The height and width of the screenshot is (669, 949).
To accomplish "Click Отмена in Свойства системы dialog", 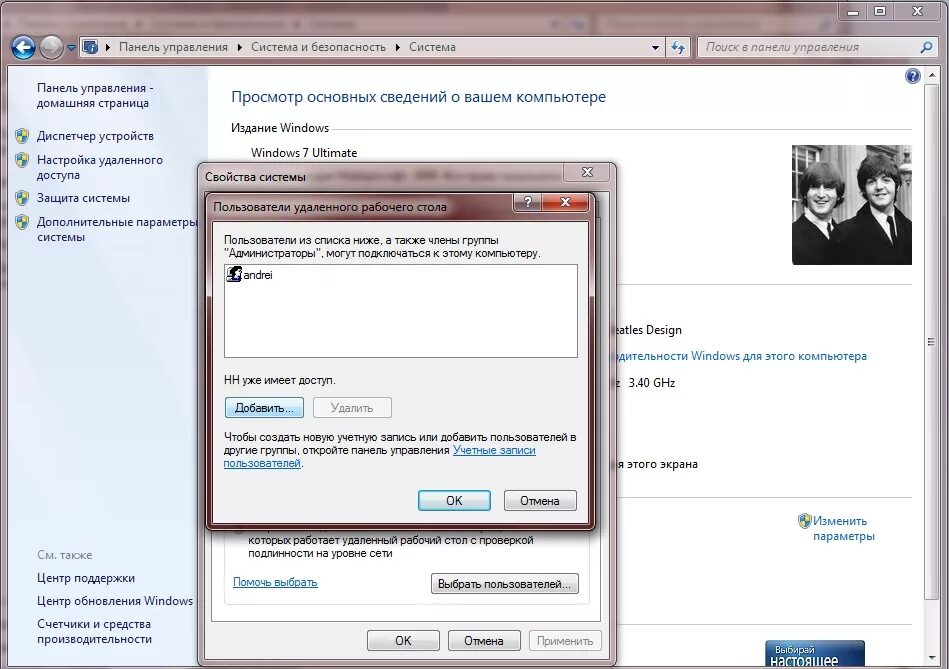I will (484, 641).
